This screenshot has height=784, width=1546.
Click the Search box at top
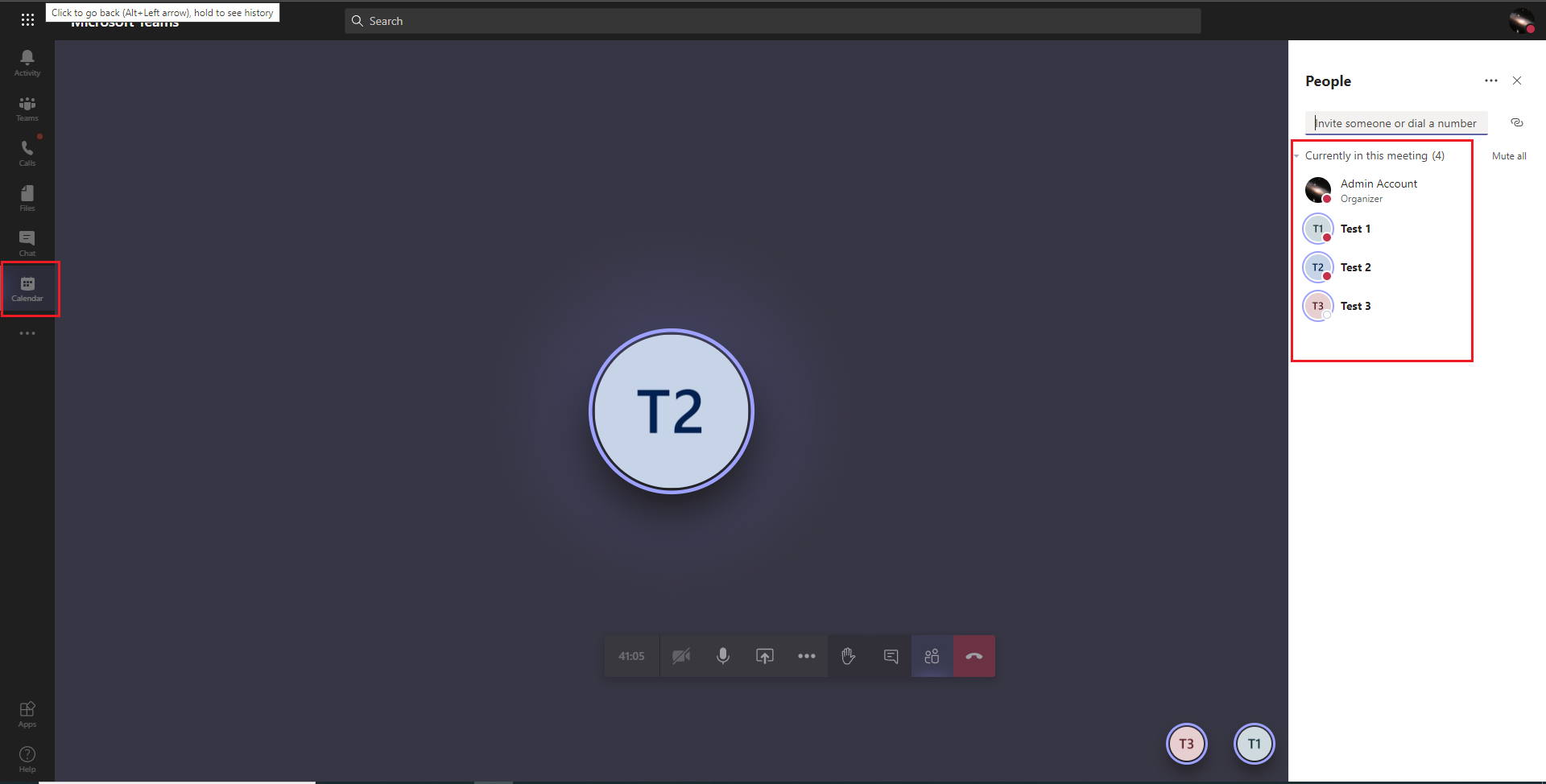pos(773,21)
